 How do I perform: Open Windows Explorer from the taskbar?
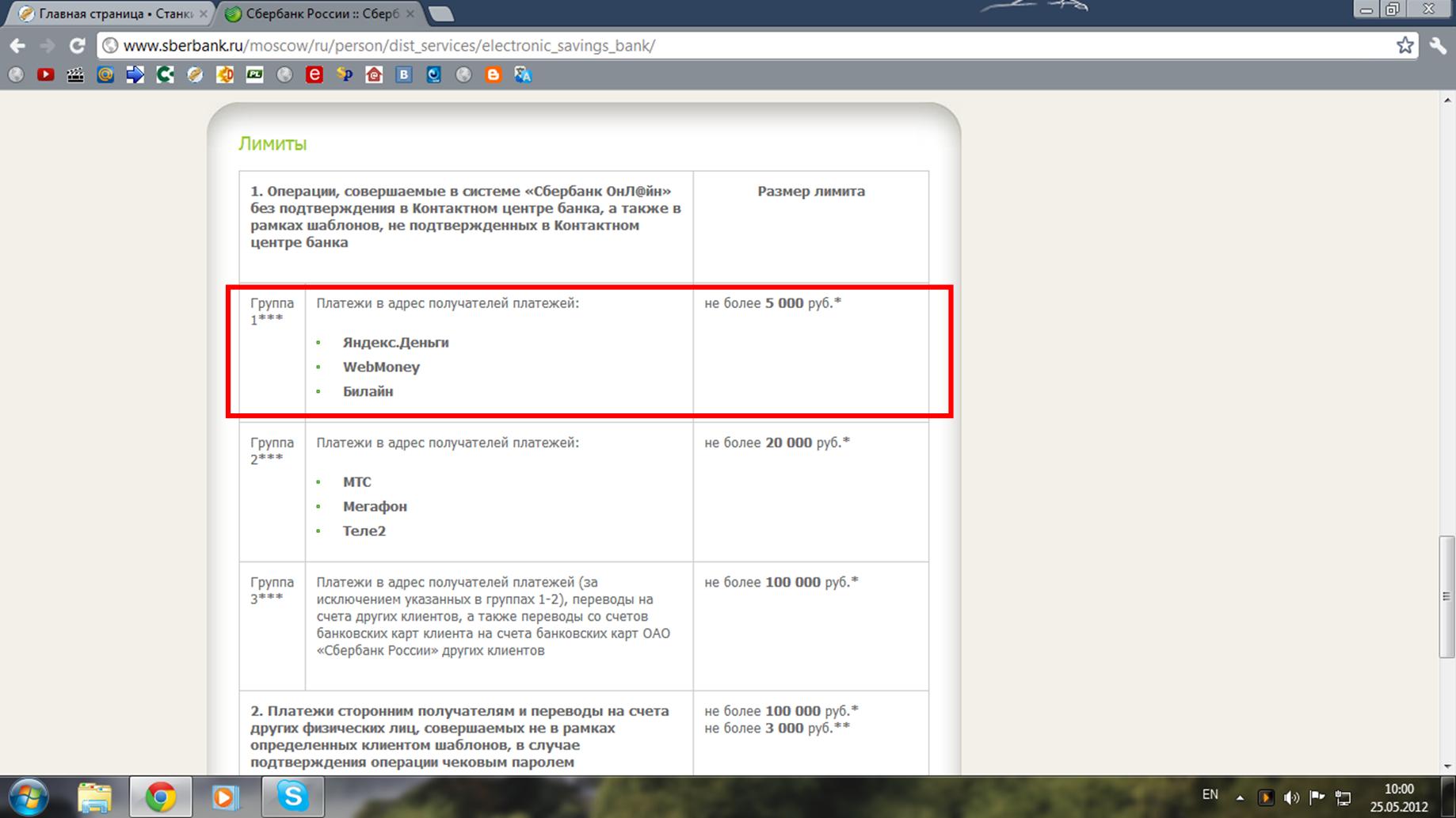tap(94, 797)
